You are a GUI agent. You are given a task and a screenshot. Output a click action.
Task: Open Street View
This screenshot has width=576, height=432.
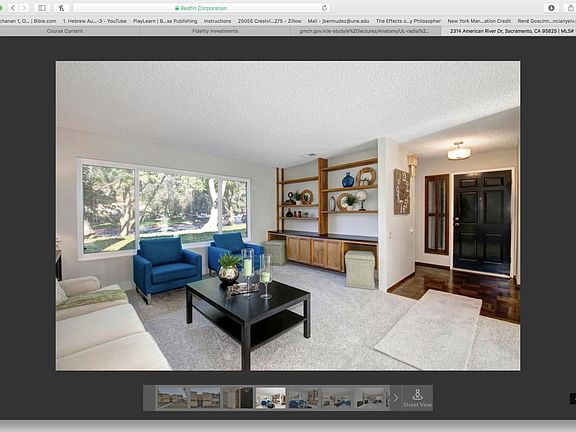(418, 398)
